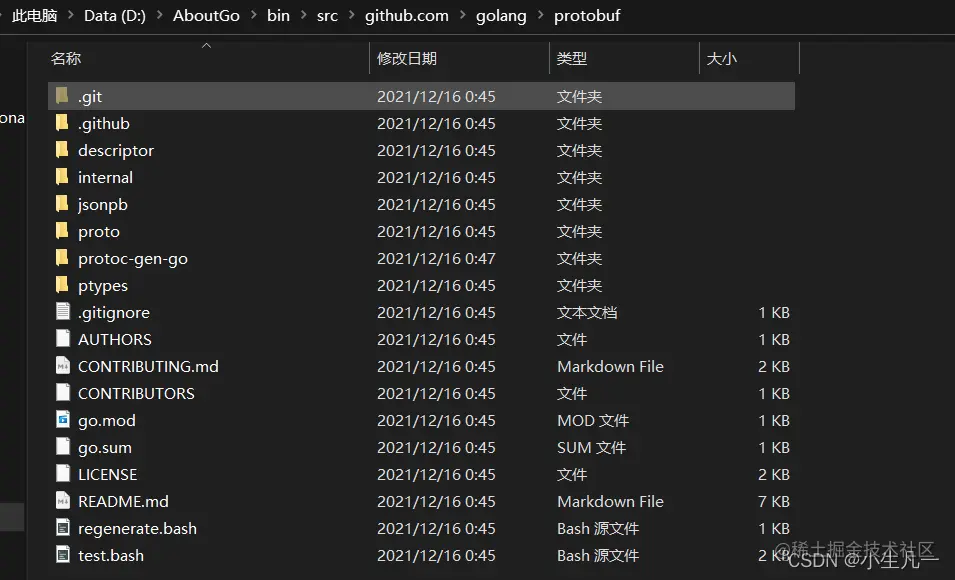Click the proto folder icon

point(62,230)
